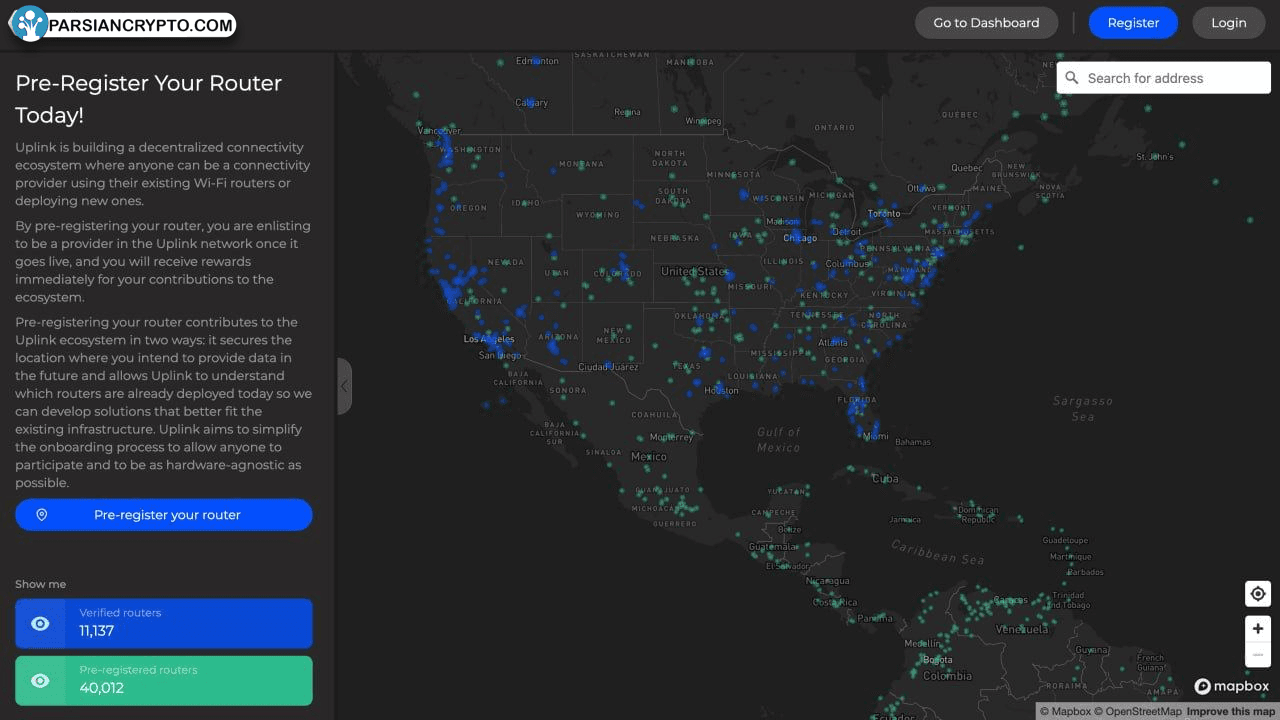Click Houston label on the map
Screen dimensions: 1280x720
click(721, 390)
